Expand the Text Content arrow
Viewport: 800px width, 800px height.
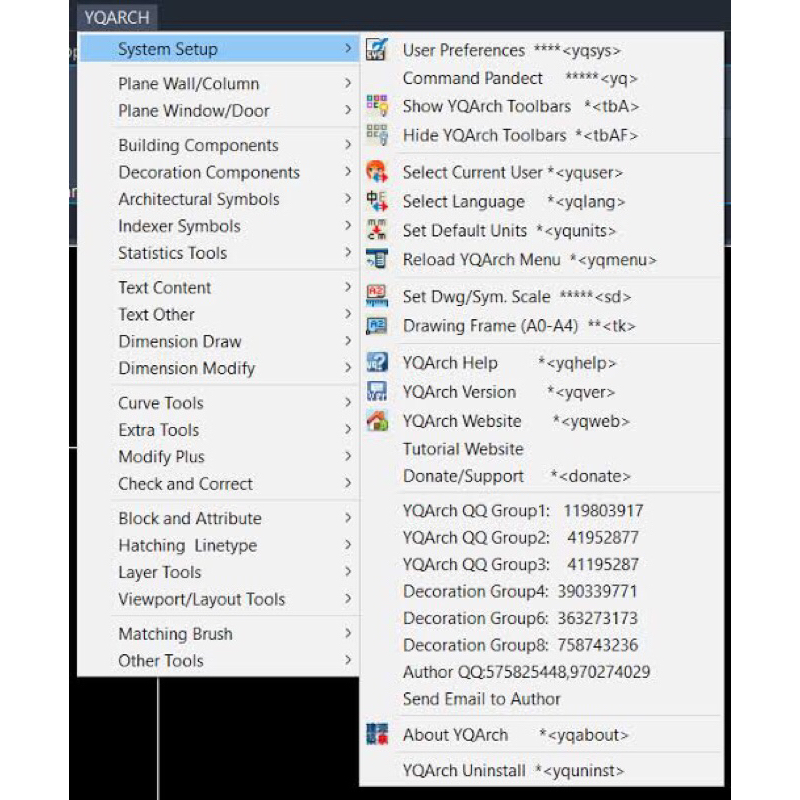tap(347, 287)
